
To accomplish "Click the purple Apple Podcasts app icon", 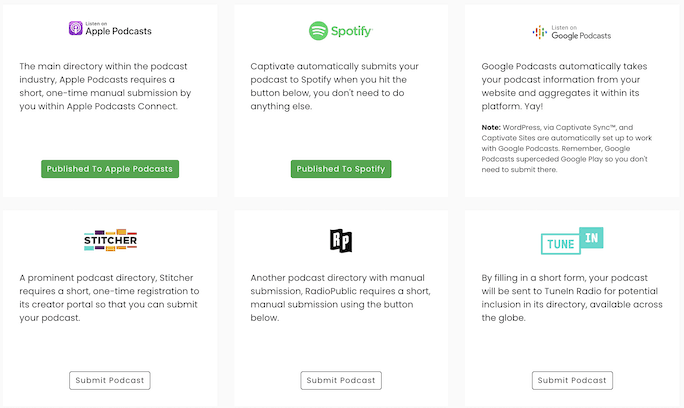I will (x=75, y=28).
